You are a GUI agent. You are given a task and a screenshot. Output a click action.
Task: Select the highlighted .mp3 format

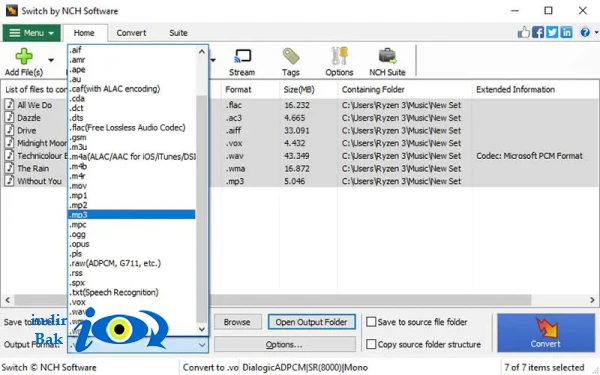[132, 215]
